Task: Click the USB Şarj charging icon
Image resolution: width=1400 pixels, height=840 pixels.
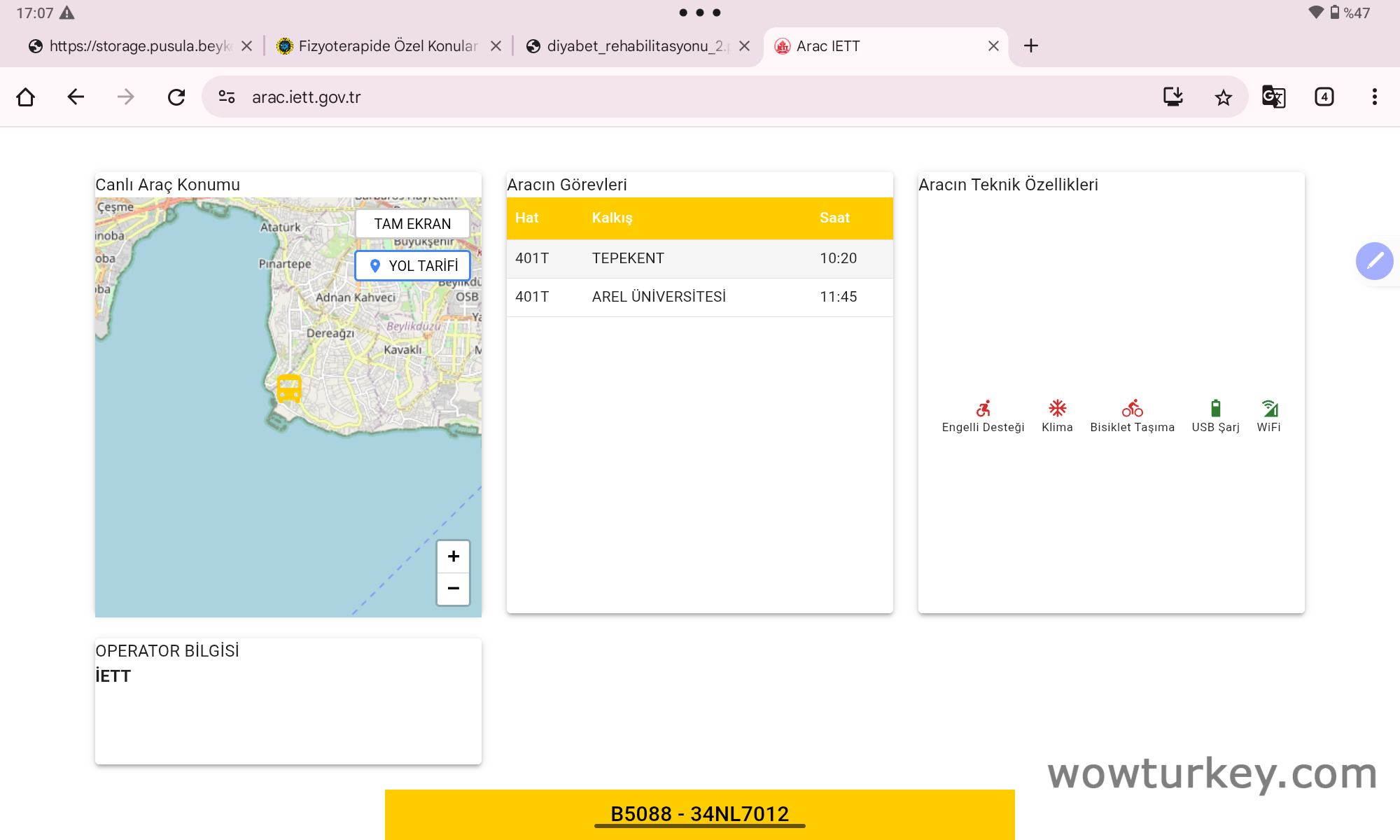Action: [x=1216, y=409]
